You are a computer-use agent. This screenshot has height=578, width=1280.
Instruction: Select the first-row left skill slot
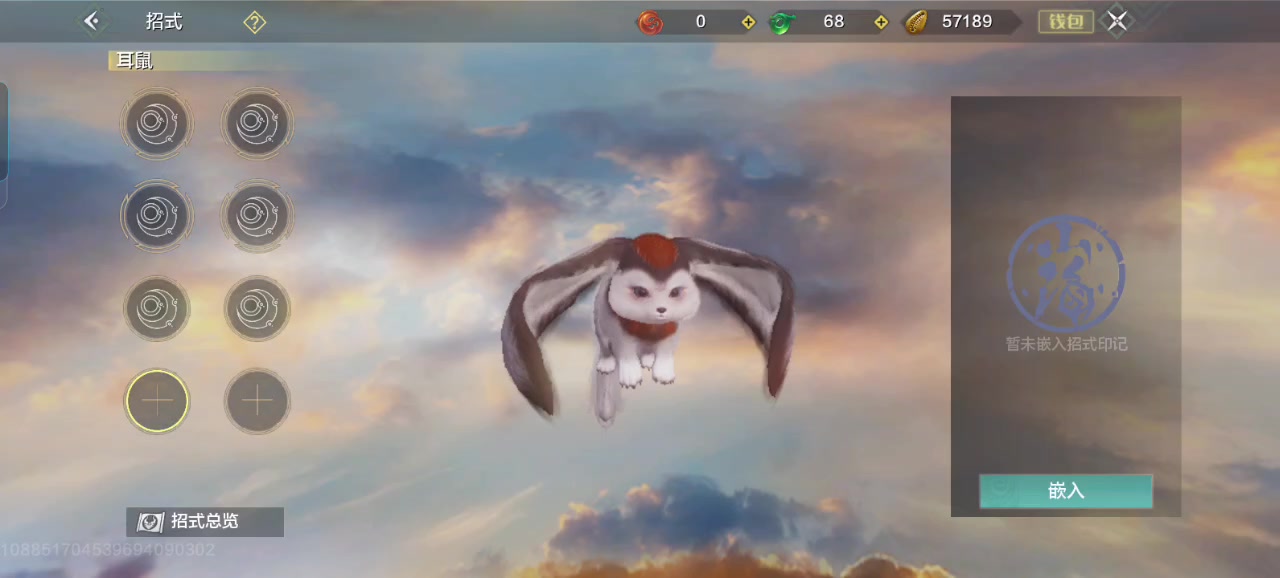[157, 124]
